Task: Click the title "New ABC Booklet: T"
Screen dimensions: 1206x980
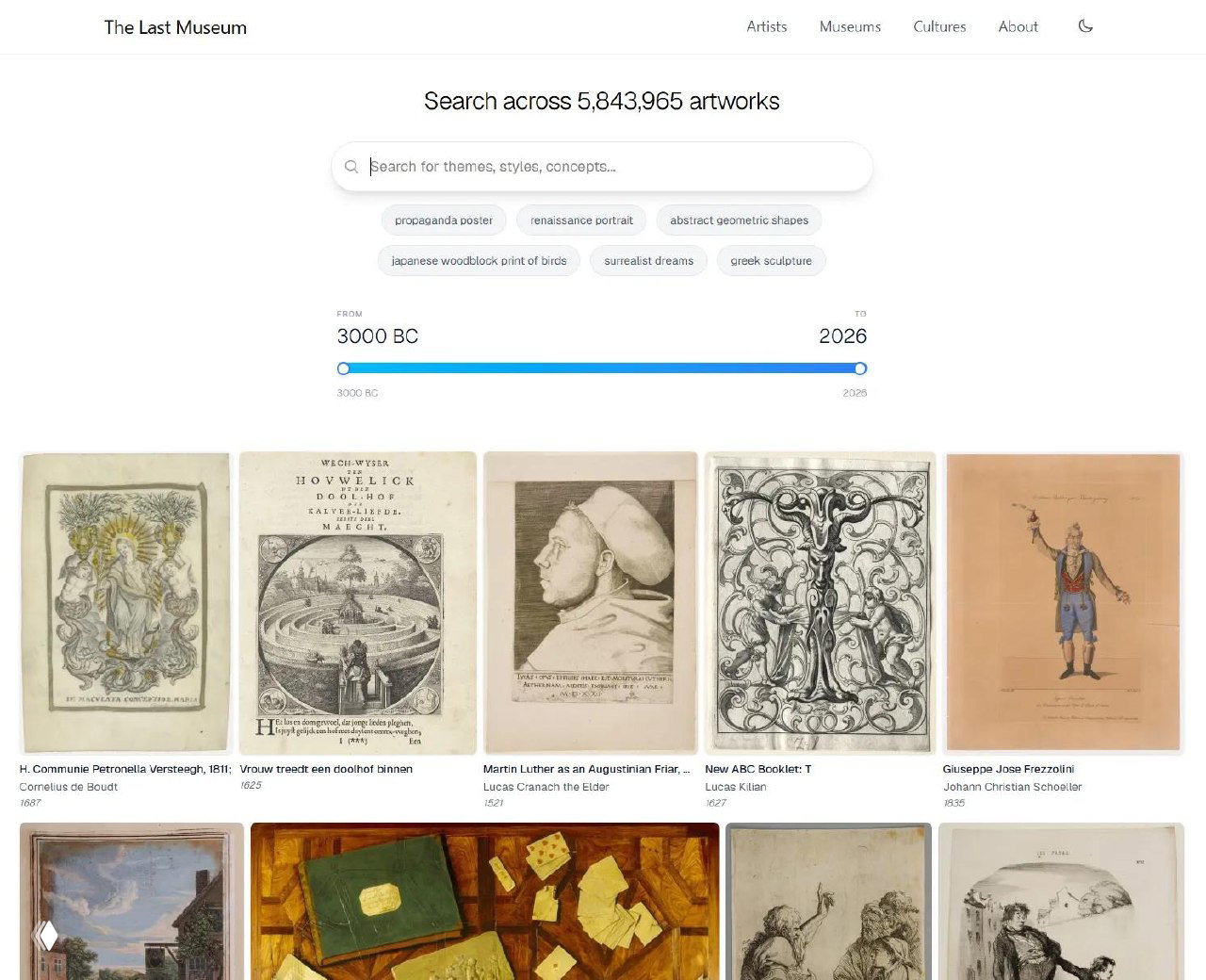Action: (x=758, y=769)
